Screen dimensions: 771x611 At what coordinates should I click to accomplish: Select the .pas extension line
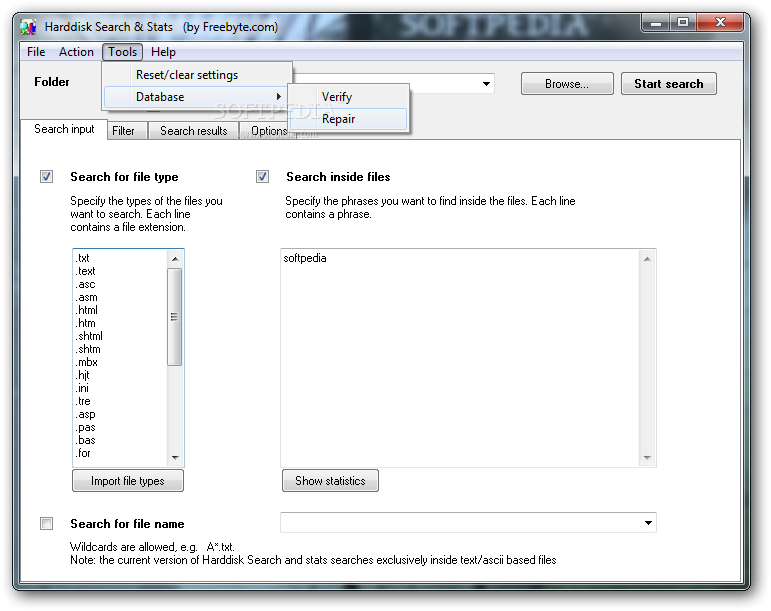(x=86, y=428)
